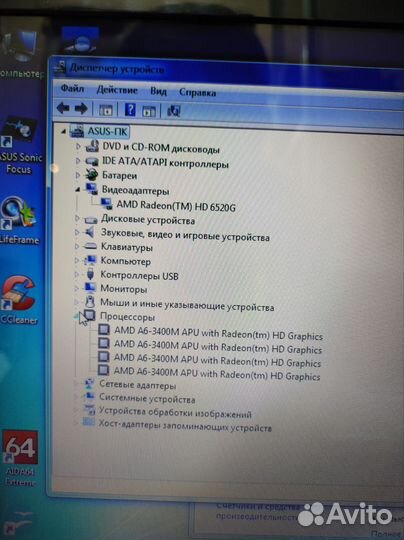Open the Компьютер desktop icon
The width and height of the screenshot is (404, 540).
pyautogui.click(x=21, y=54)
